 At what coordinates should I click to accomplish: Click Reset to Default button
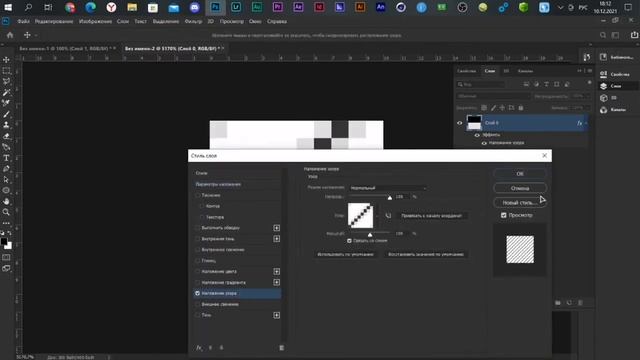426,254
